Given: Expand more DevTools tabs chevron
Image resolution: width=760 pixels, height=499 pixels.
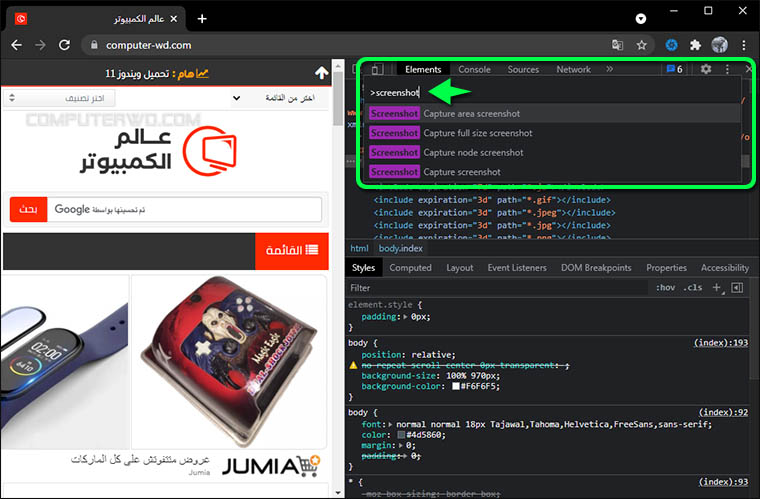Looking at the screenshot, I should 609,69.
